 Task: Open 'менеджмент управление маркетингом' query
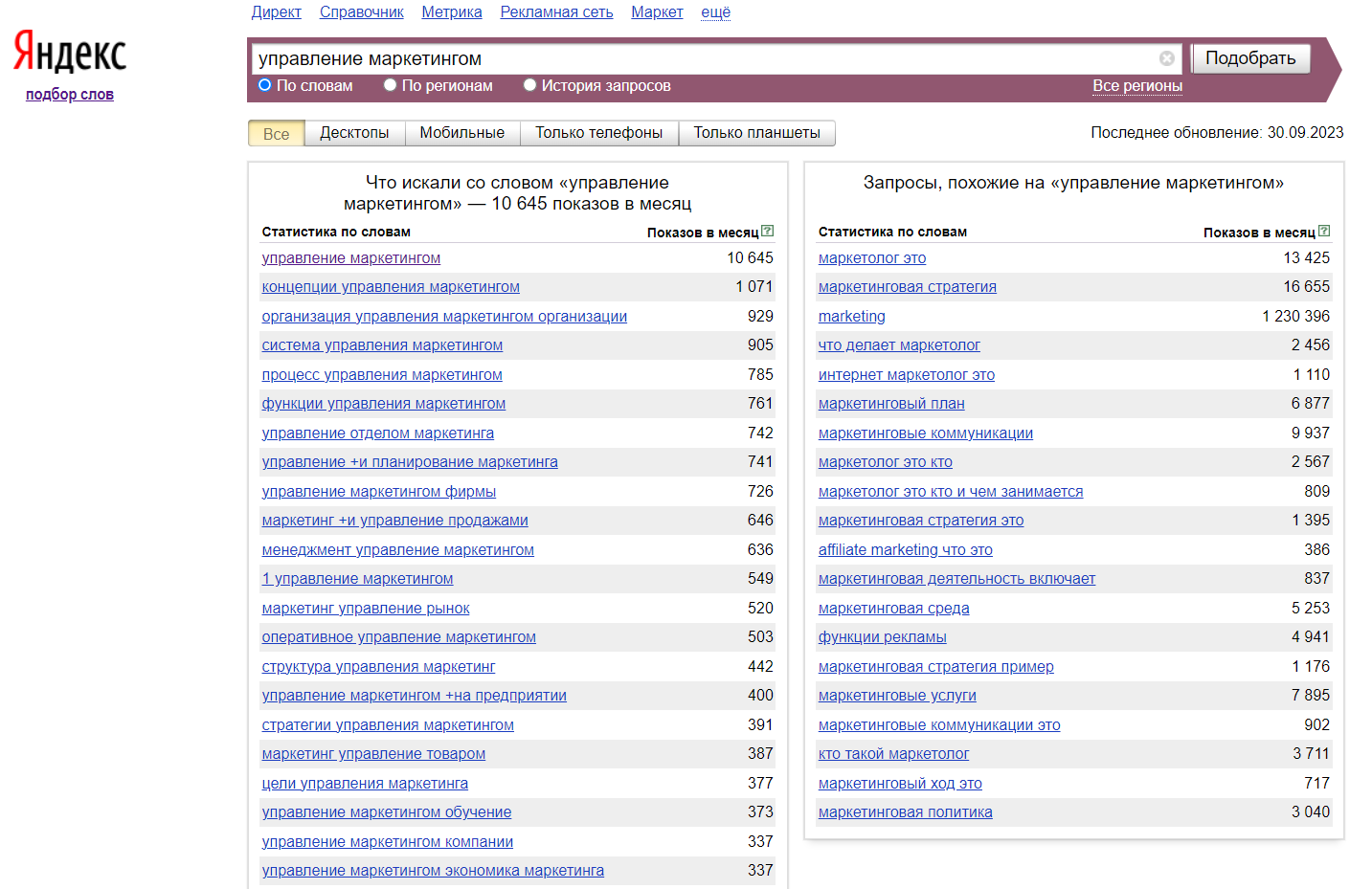[x=398, y=549]
